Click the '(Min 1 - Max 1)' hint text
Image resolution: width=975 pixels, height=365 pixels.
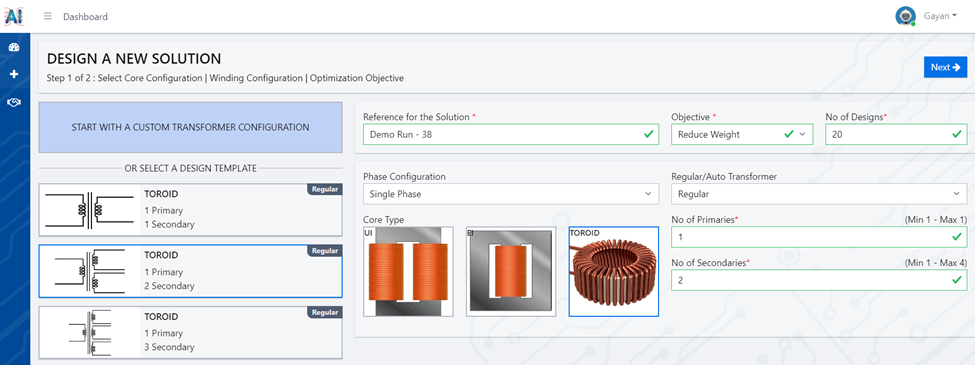click(x=936, y=220)
